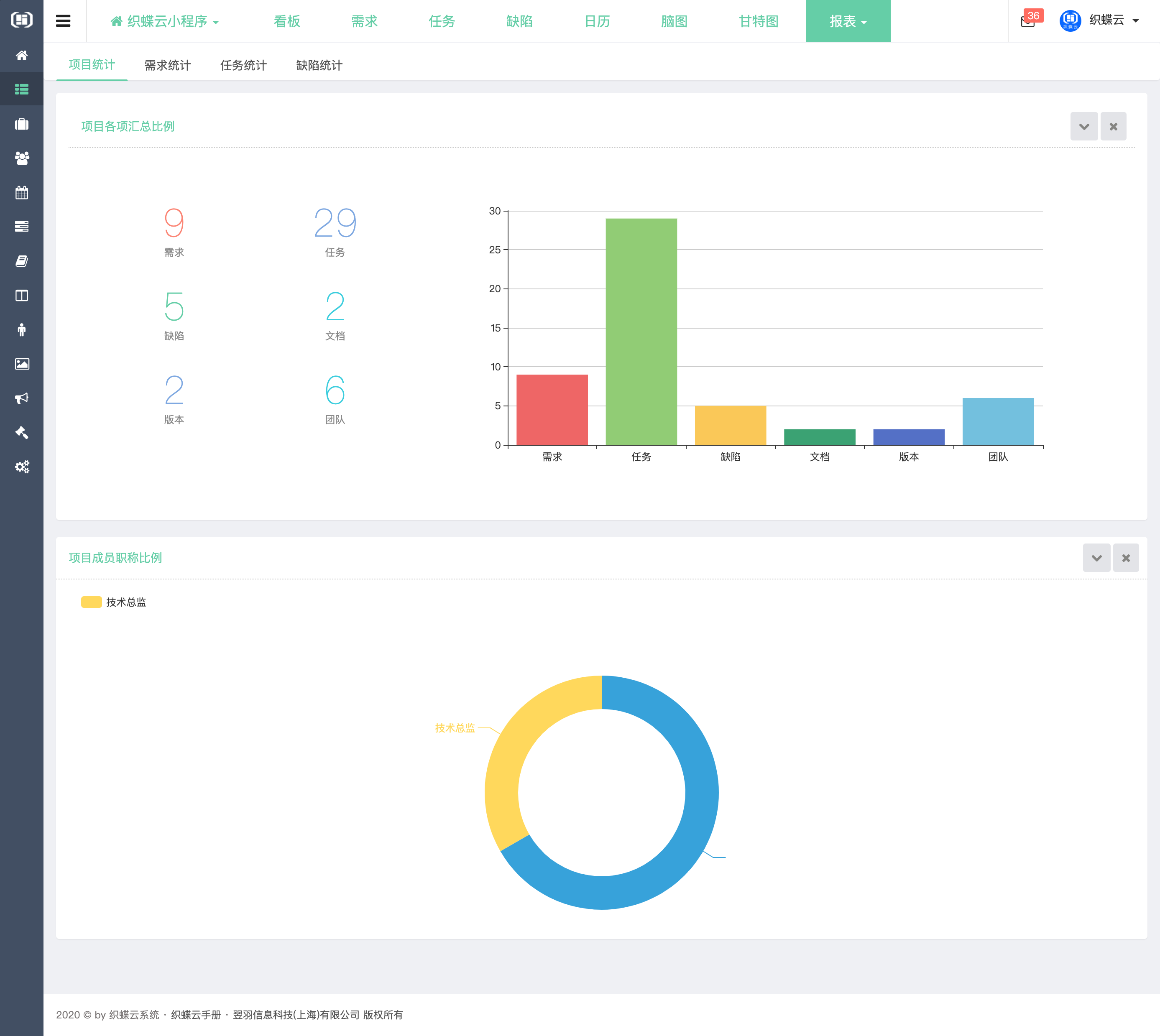Open the settings gears sidebar icon
Image resolution: width=1160 pixels, height=1036 pixels.
click(22, 467)
